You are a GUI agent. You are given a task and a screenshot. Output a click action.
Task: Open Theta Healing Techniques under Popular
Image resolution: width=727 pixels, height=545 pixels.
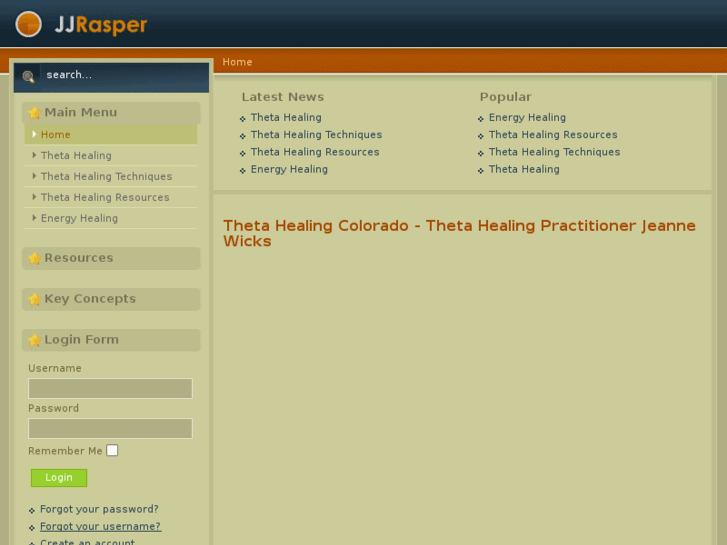point(555,152)
